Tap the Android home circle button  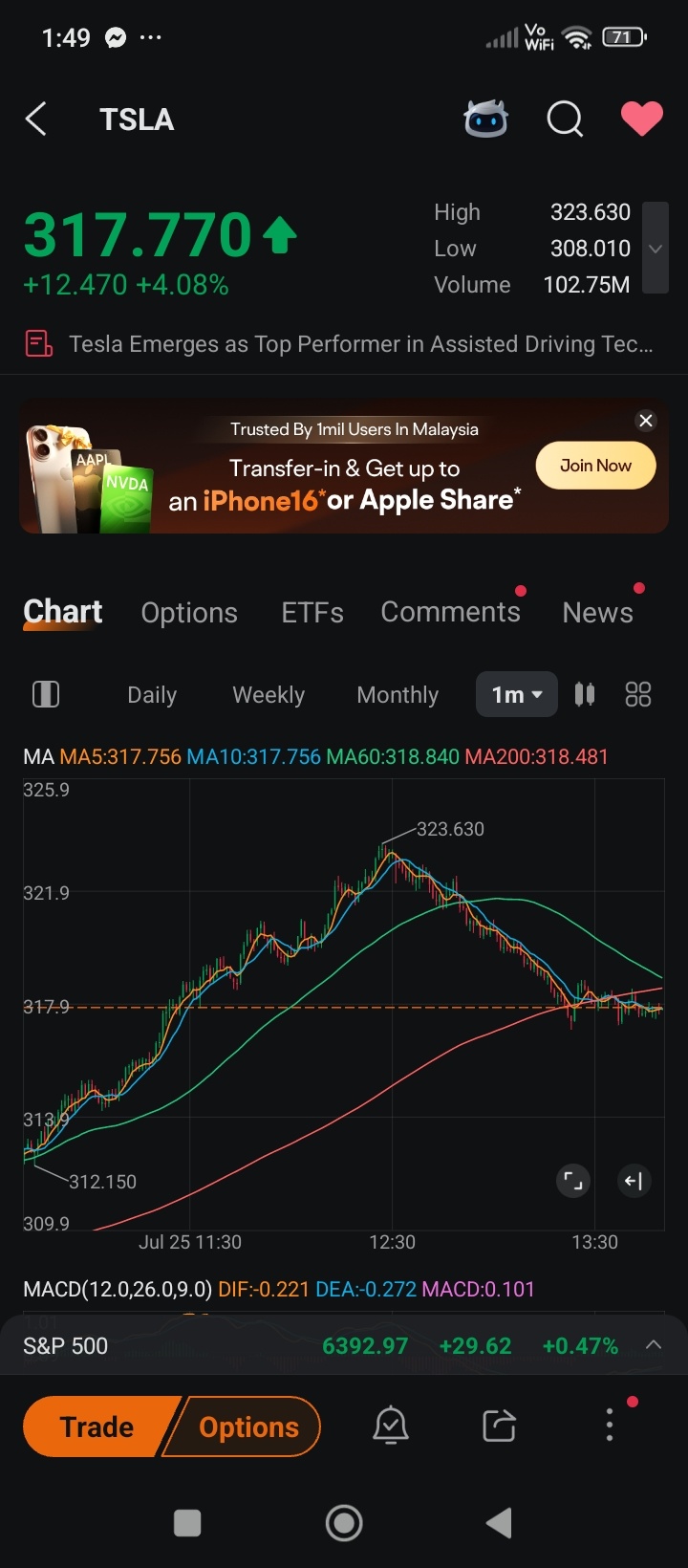tap(344, 1523)
